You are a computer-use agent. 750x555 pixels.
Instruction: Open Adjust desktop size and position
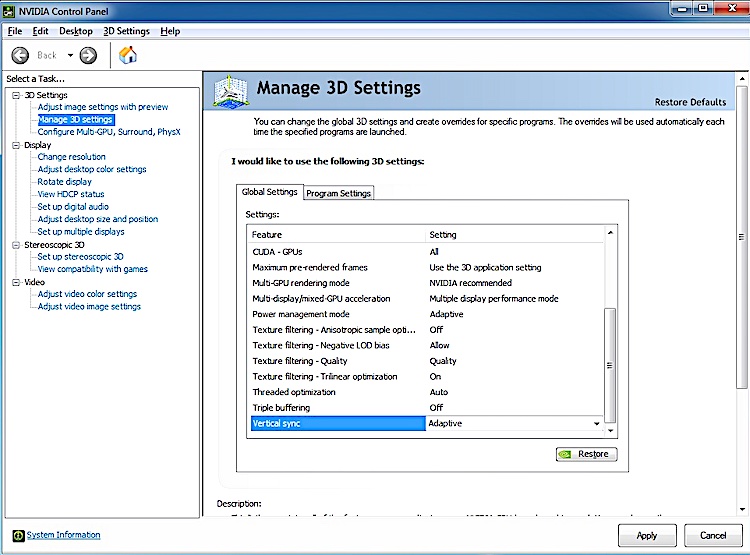[x=98, y=219]
